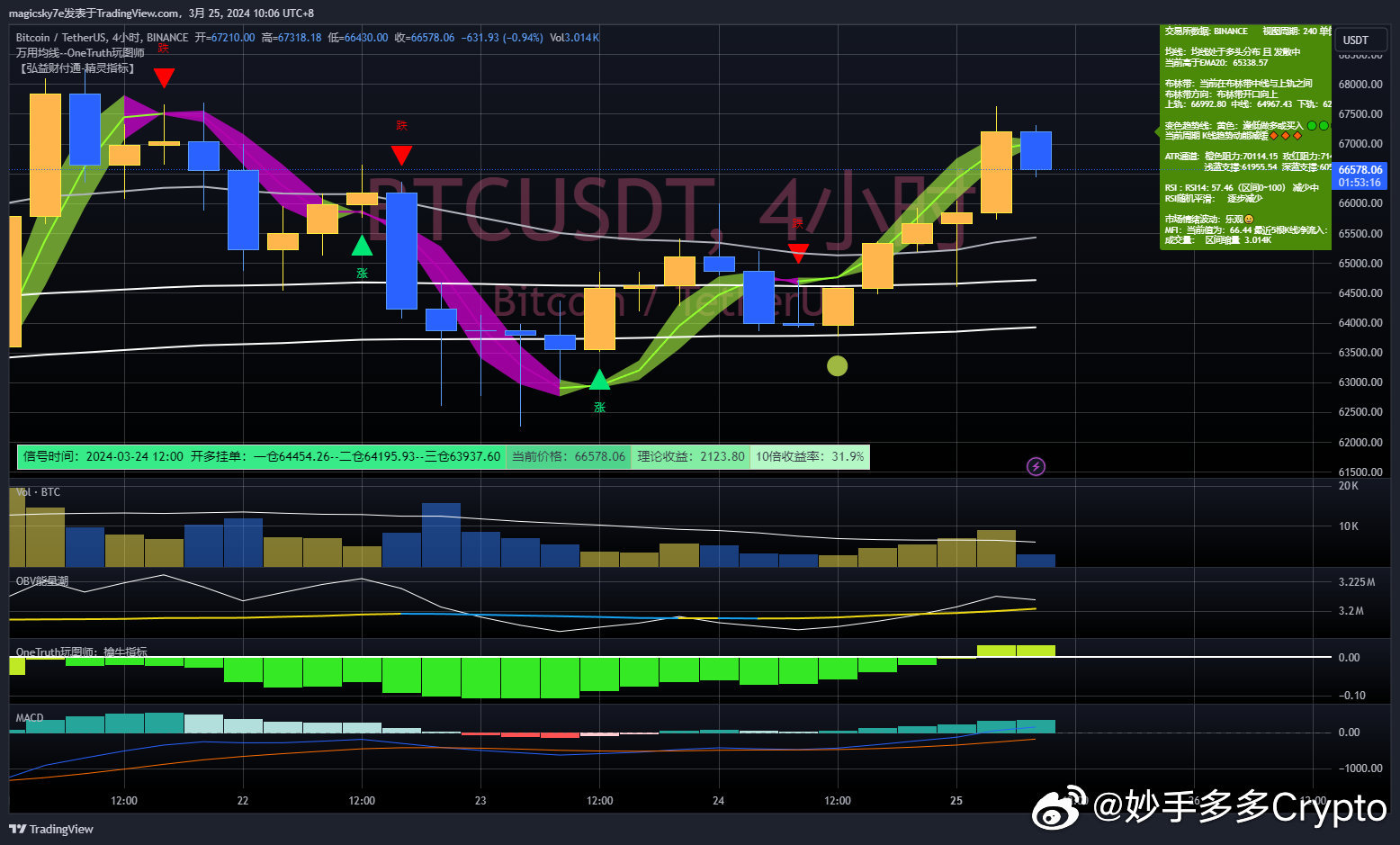Click the TradingView logo at the bottom
The width and height of the screenshot is (1400, 845).
click(x=51, y=829)
